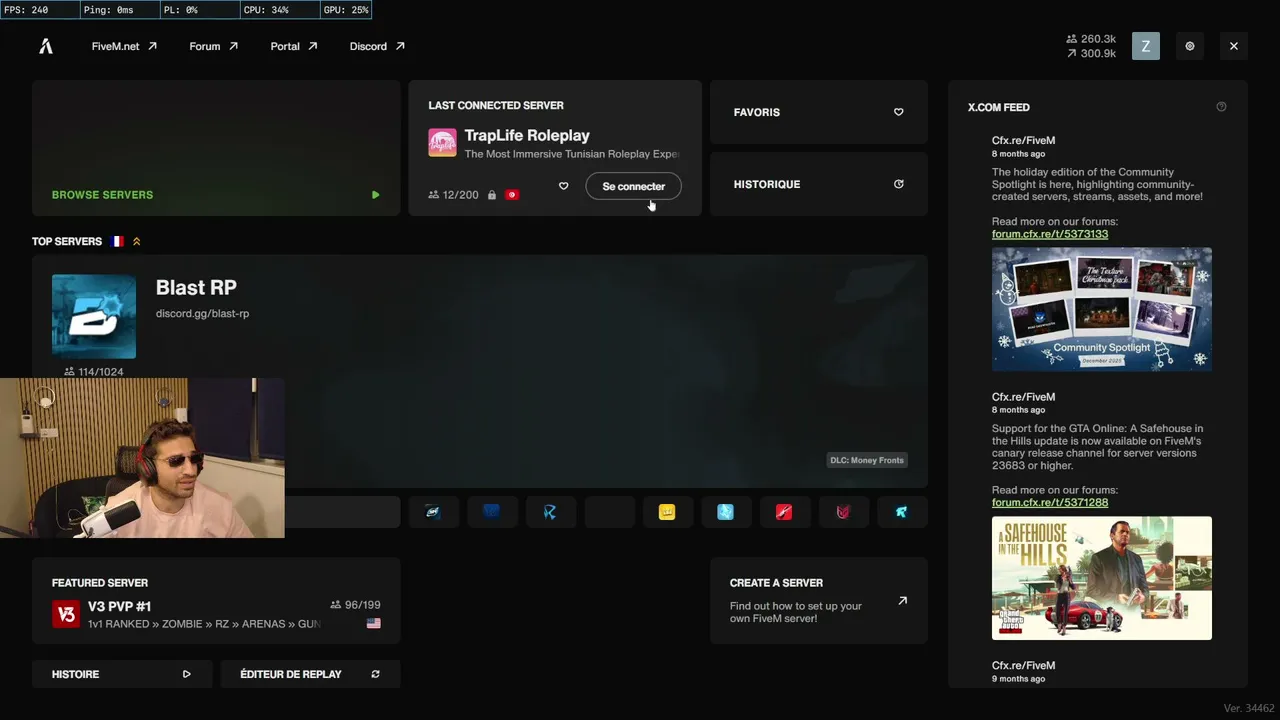Click the Ver. 34462 version label
Screen dimensions: 1280x720
click(x=1249, y=708)
